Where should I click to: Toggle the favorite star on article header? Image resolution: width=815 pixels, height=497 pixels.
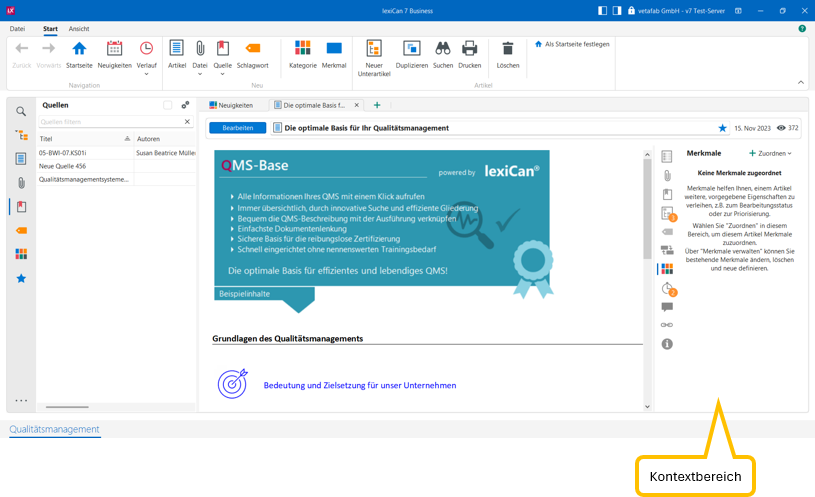click(x=722, y=128)
